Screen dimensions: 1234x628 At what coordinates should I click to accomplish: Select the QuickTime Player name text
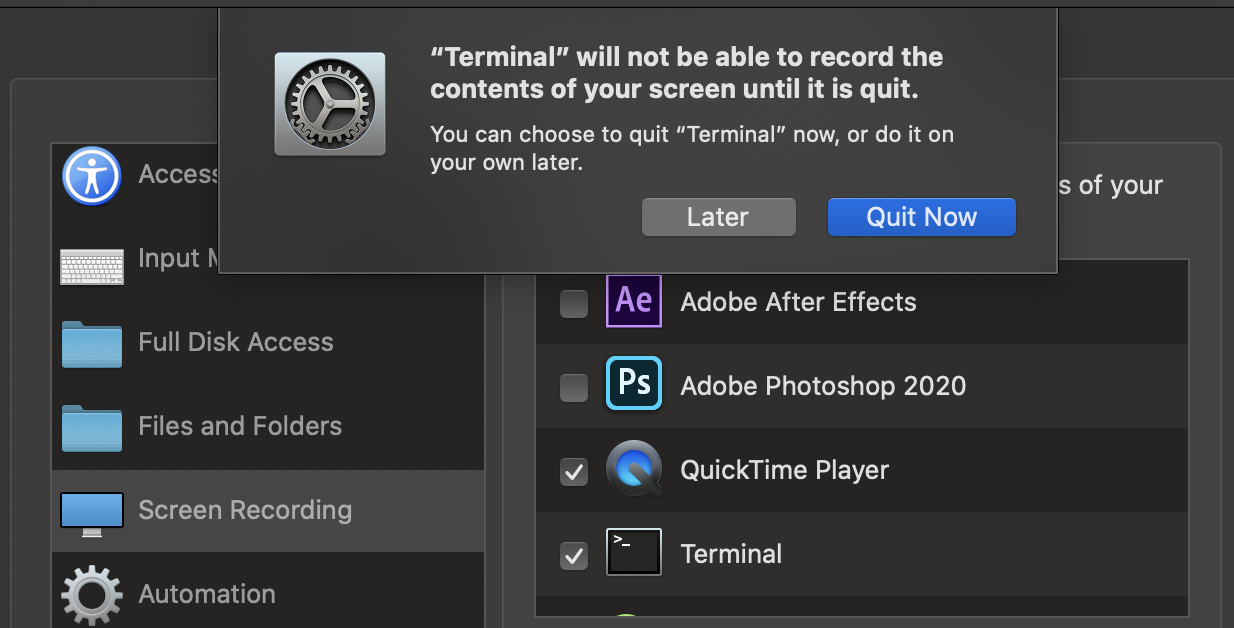(784, 470)
